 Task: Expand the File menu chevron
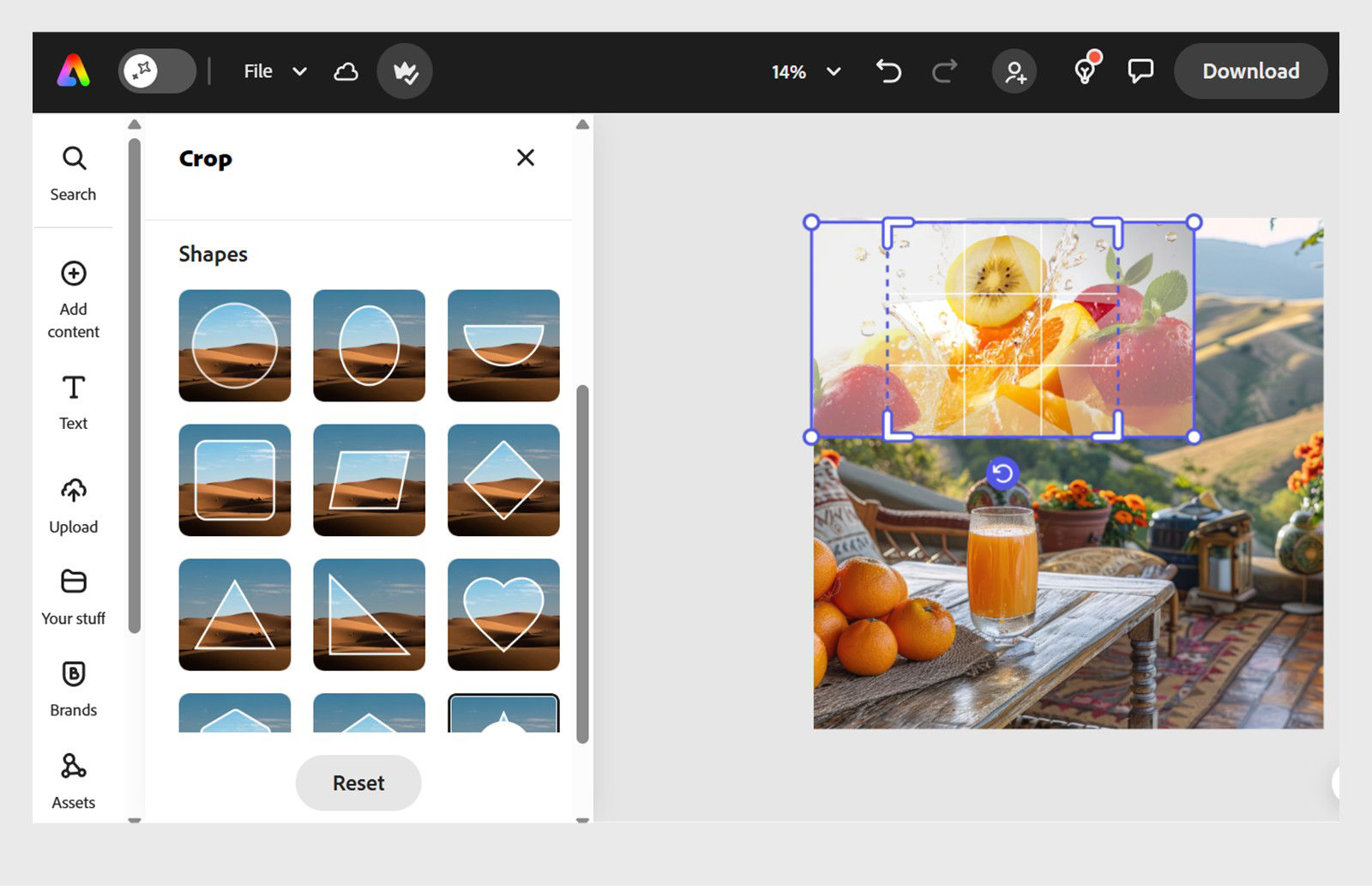tap(300, 71)
